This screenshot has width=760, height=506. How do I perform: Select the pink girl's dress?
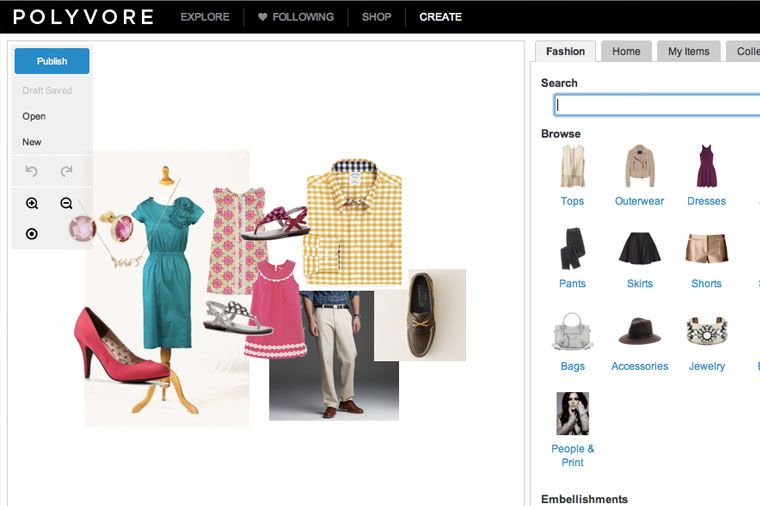click(x=276, y=310)
